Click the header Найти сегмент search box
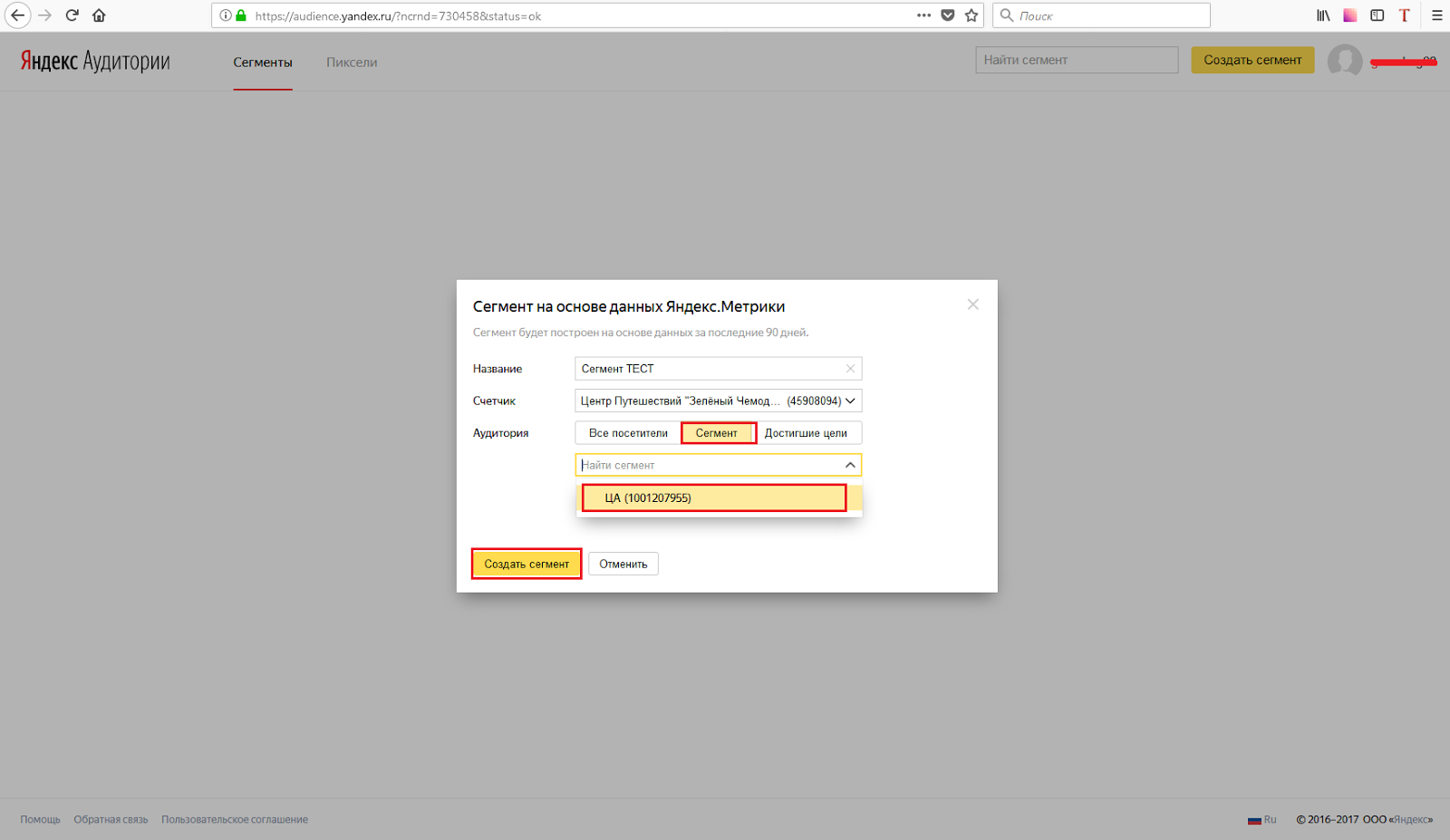This screenshot has width=1450, height=840. 1077,60
